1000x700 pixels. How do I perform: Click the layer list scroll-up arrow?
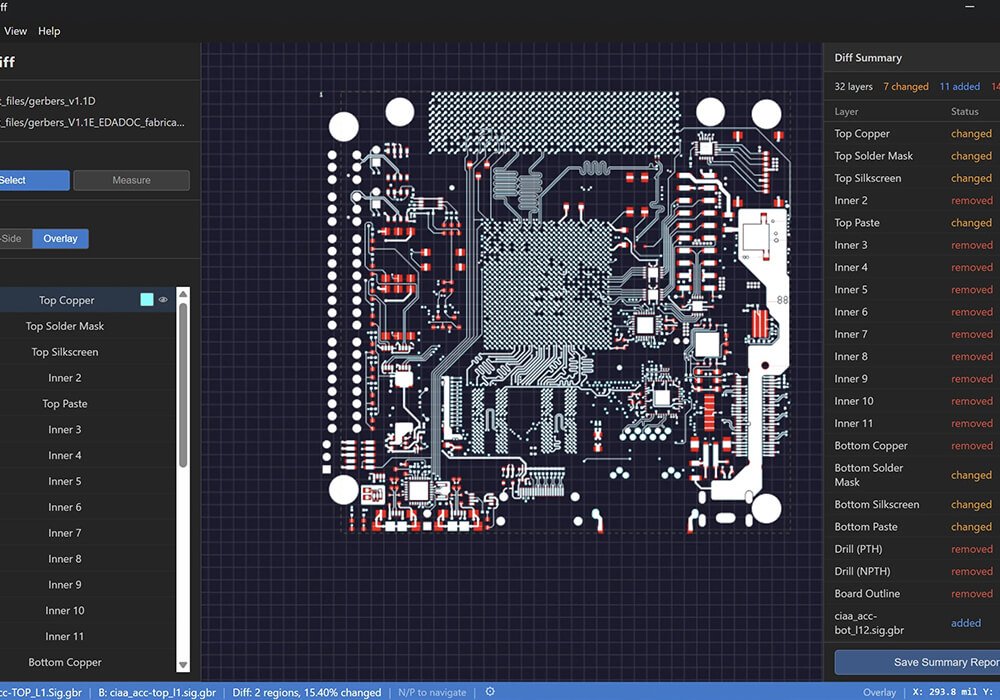click(x=183, y=294)
